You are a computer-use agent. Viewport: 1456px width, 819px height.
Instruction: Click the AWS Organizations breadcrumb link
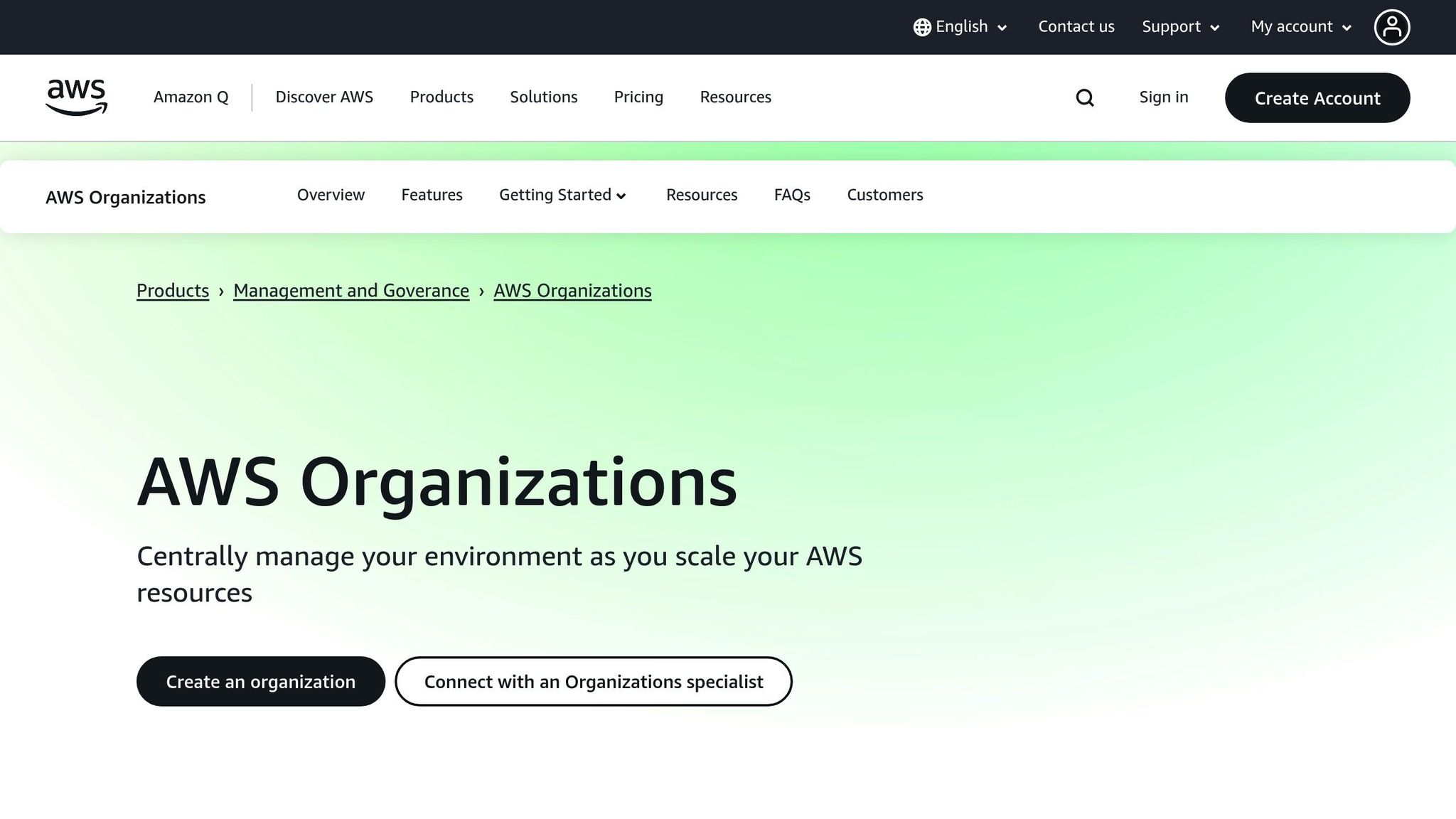[x=572, y=291]
